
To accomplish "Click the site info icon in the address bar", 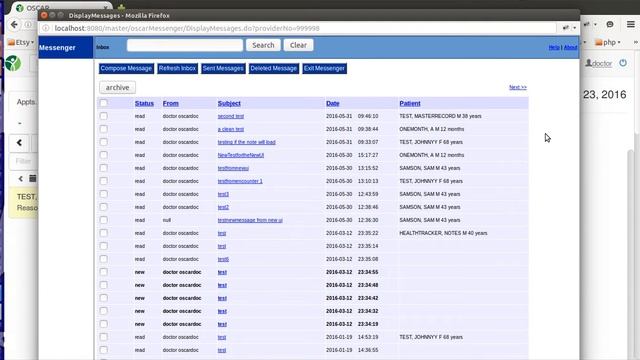I will coord(46,28).
